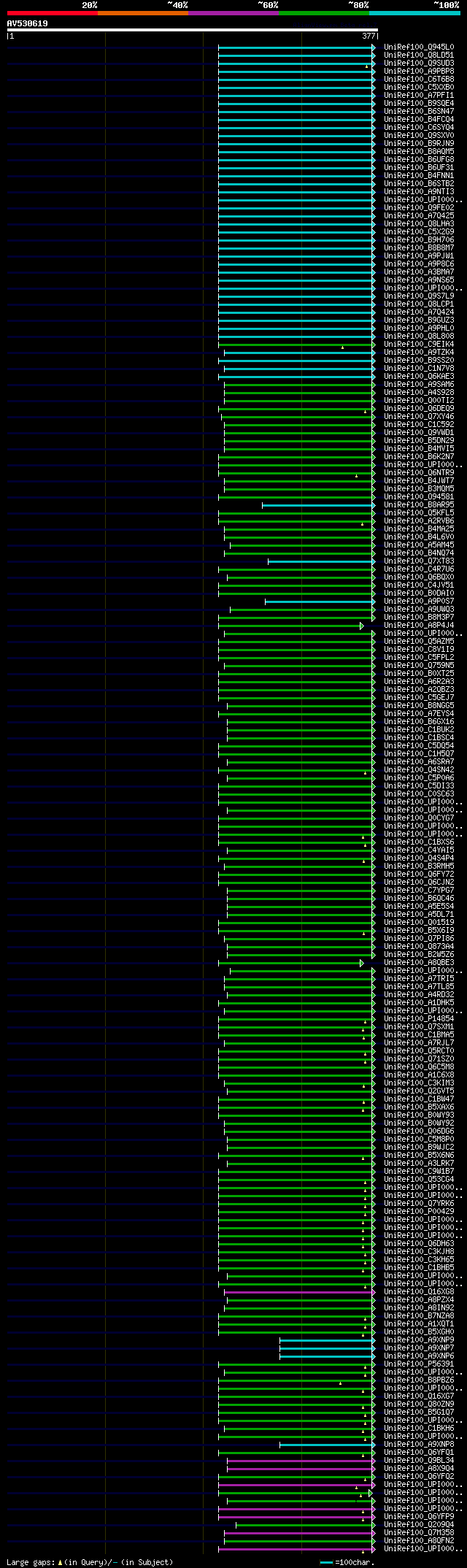This screenshot has width=467, height=1568.
Task: Select UniRef100_B9H706 label
Action: (x=419, y=239)
